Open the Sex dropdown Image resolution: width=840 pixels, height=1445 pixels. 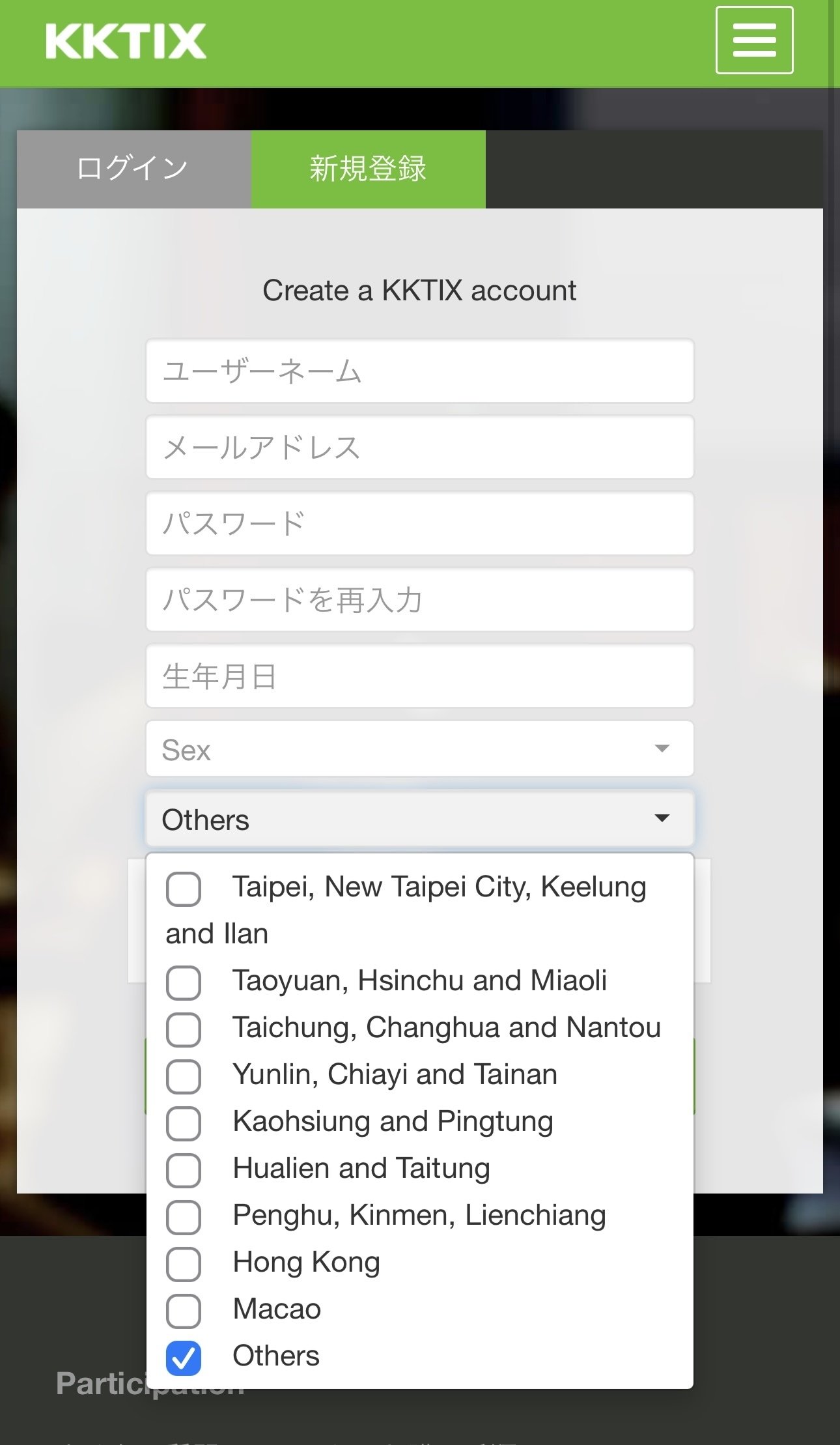point(419,749)
